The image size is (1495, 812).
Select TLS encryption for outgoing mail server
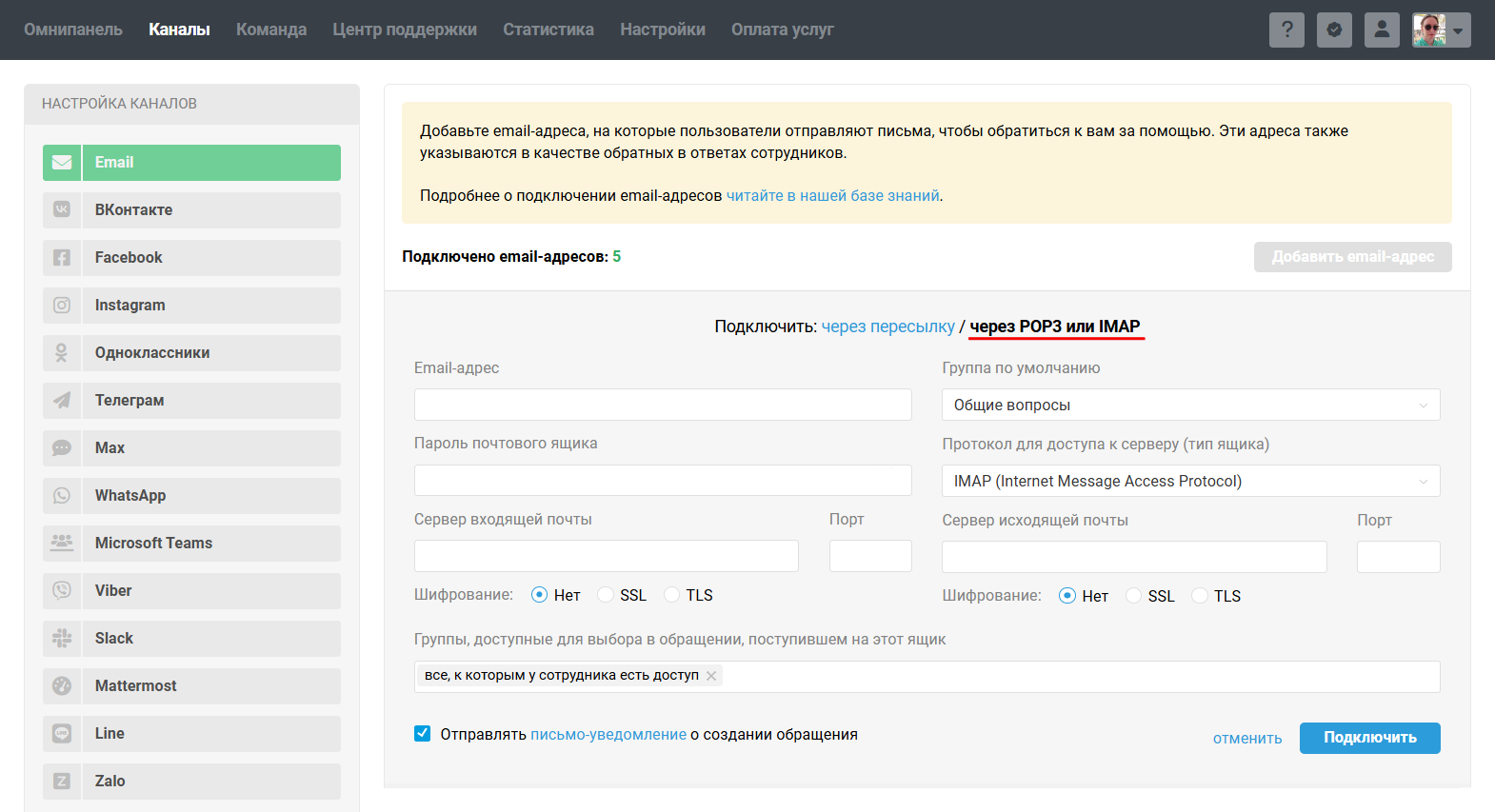pos(1200,596)
